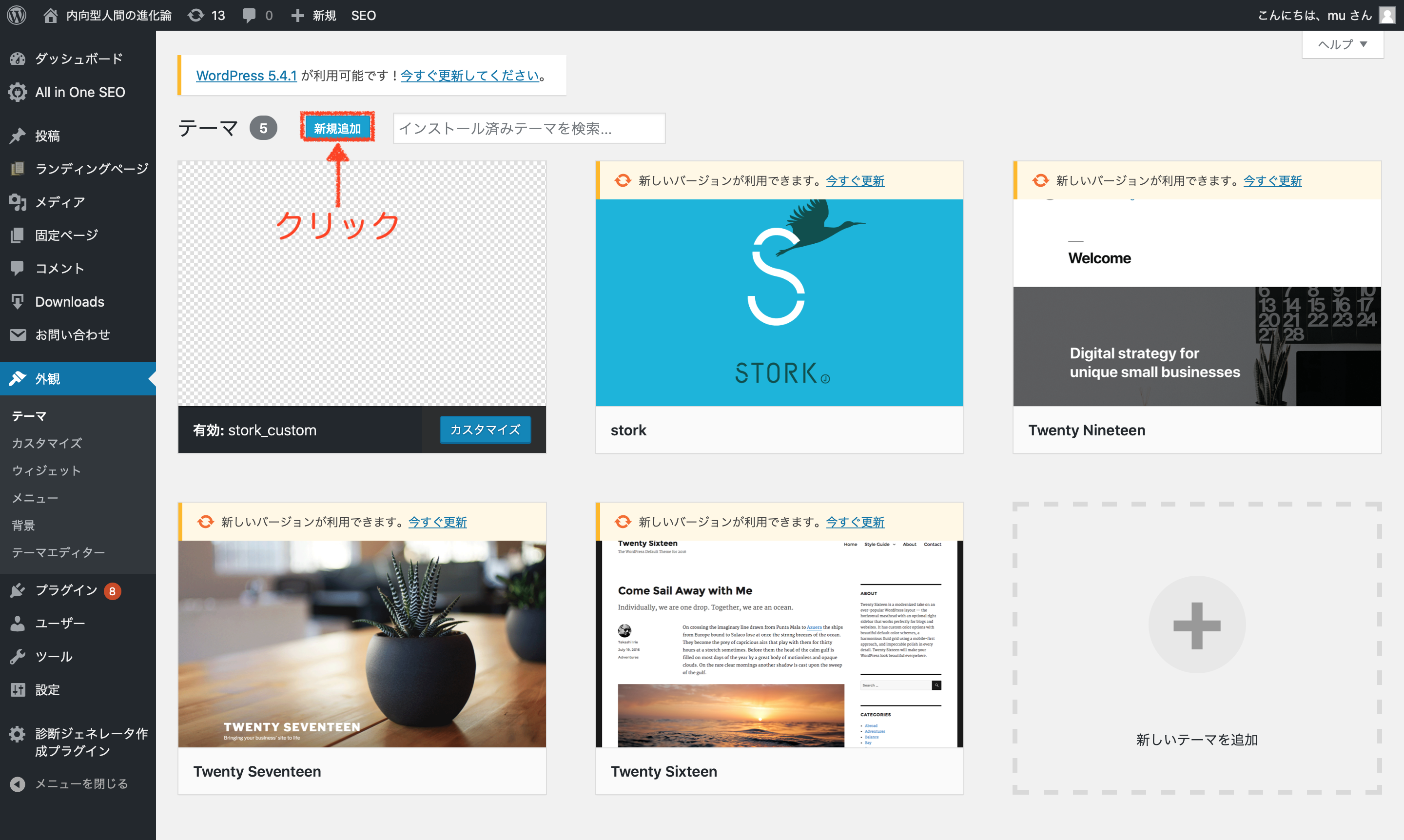Image resolution: width=1404 pixels, height=840 pixels.
Task: Click the dashboard gauge icon
Action: (18, 59)
